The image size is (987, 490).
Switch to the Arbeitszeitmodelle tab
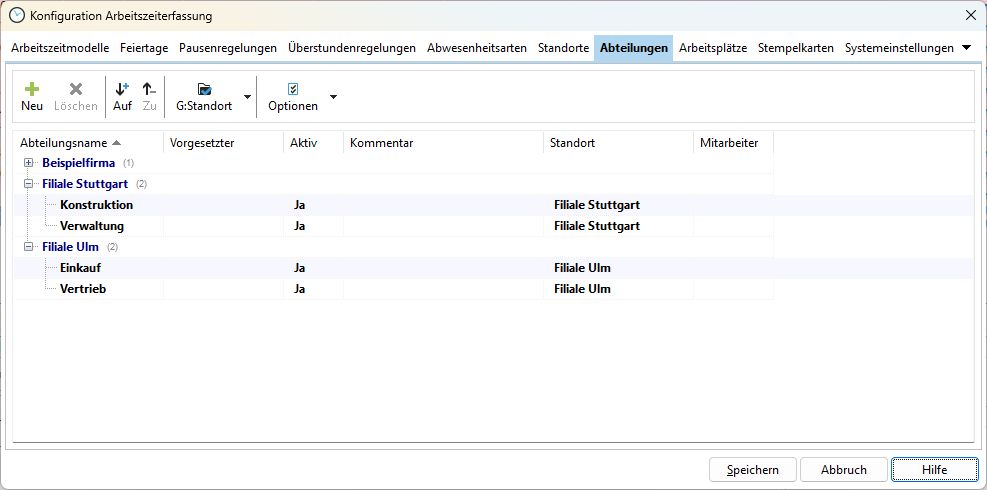pos(60,48)
